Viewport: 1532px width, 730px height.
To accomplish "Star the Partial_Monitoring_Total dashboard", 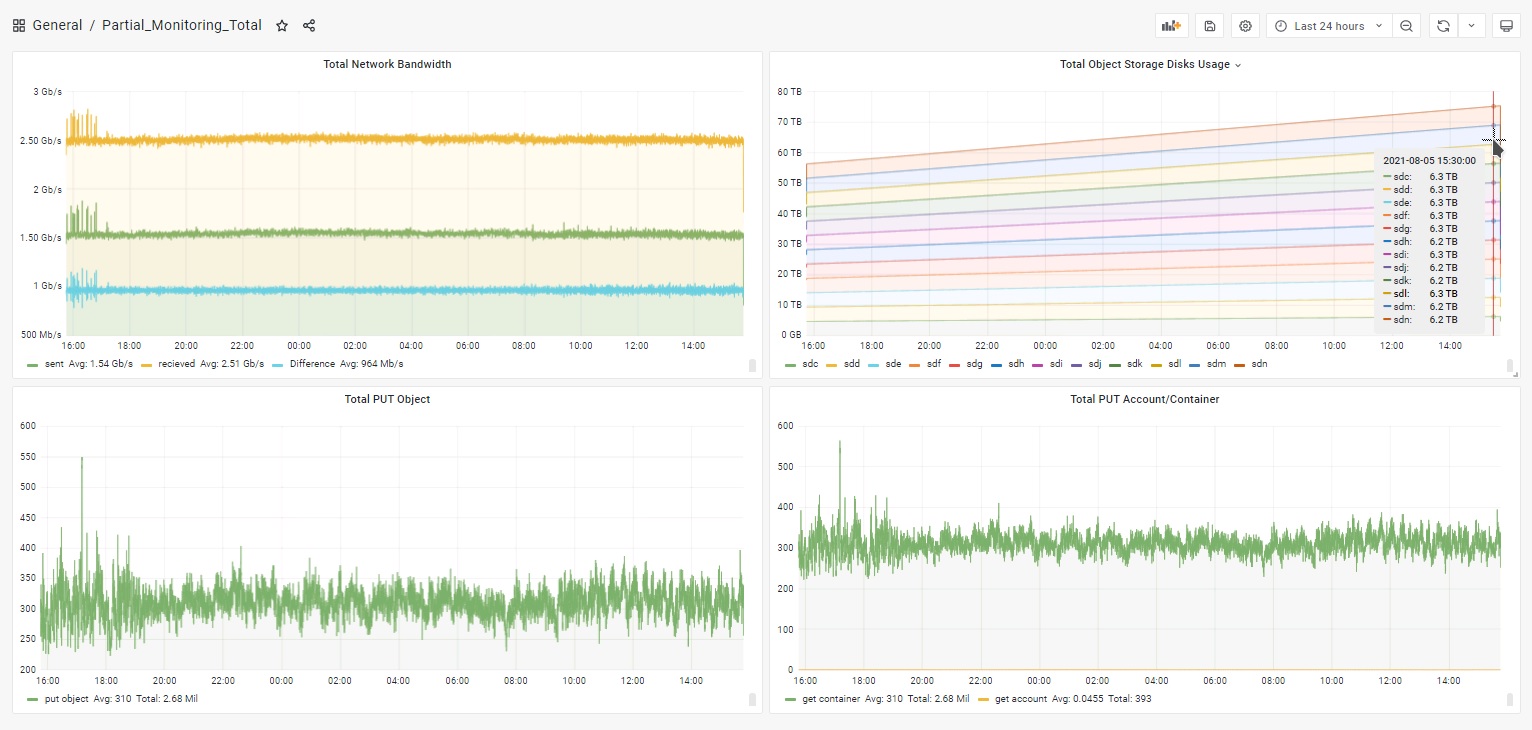I will 282,26.
